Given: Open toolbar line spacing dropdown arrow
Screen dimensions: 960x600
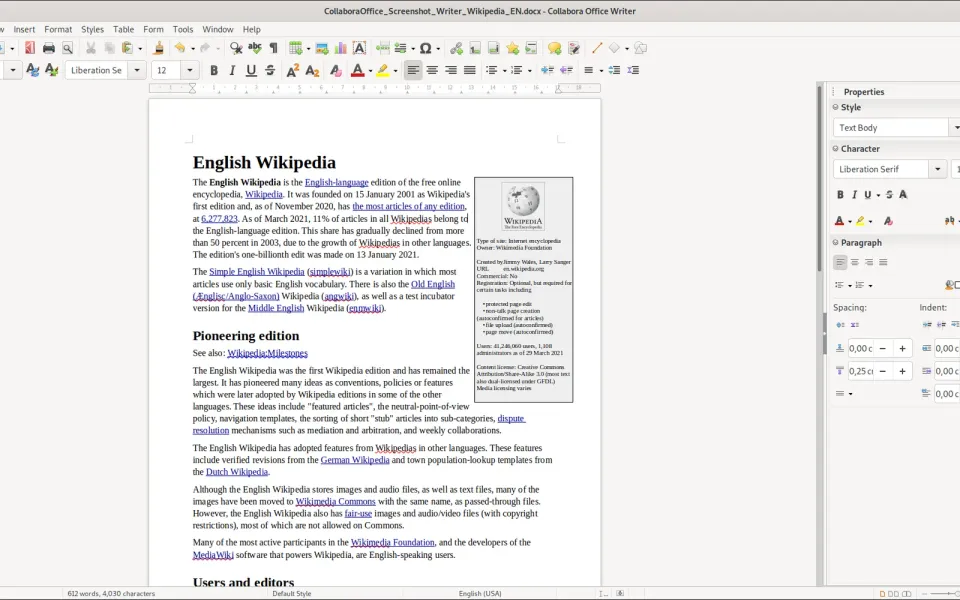Looking at the screenshot, I should 601,70.
